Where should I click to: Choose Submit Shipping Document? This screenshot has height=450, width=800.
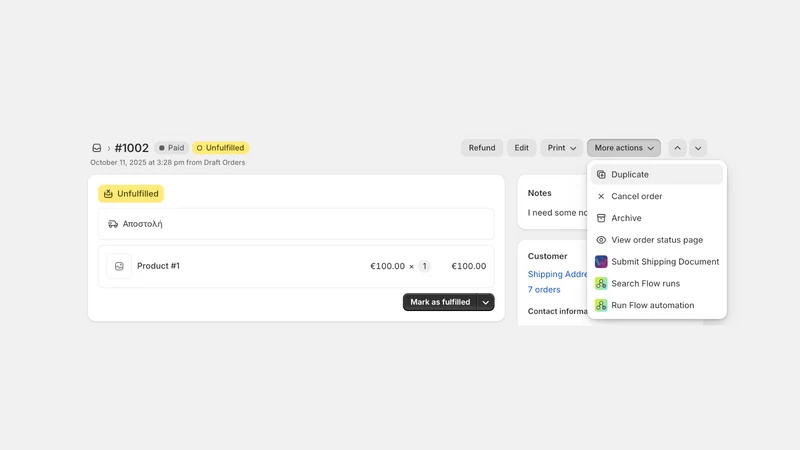pyautogui.click(x=657, y=262)
